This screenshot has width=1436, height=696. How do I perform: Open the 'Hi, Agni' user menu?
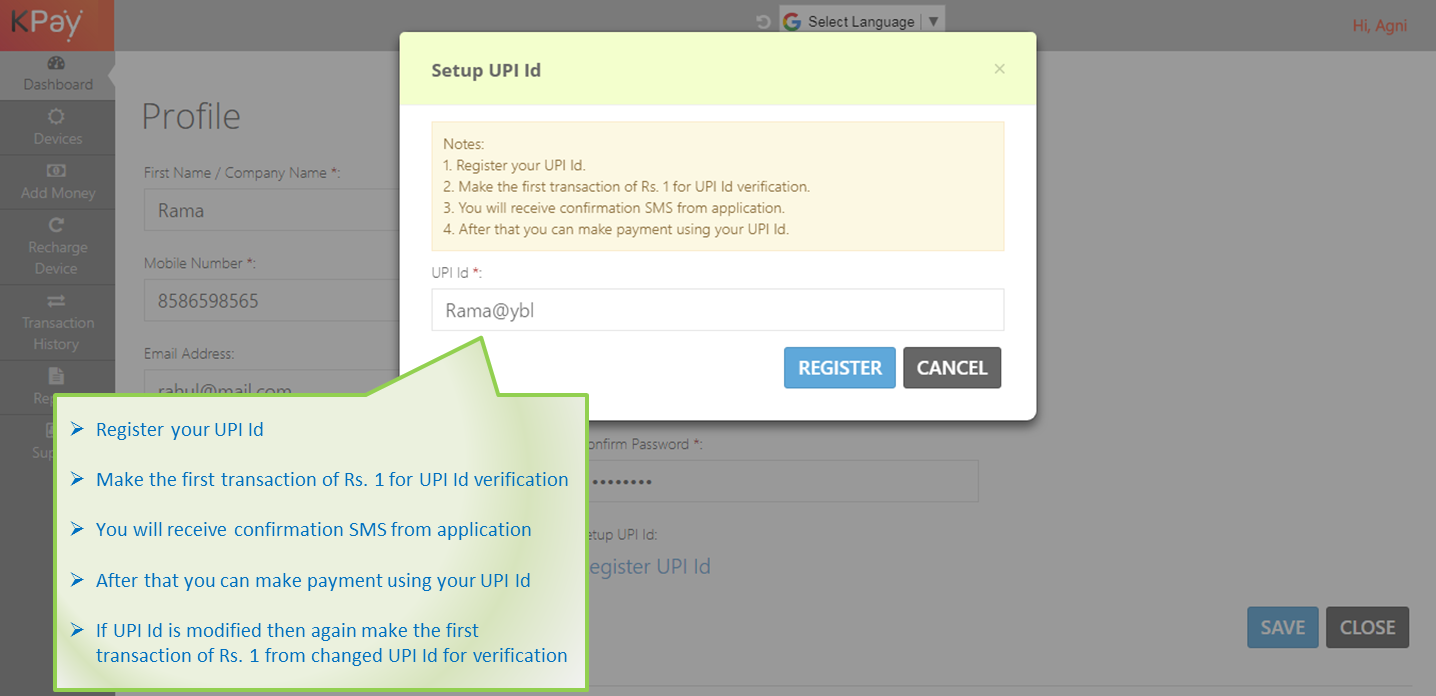click(x=1379, y=26)
